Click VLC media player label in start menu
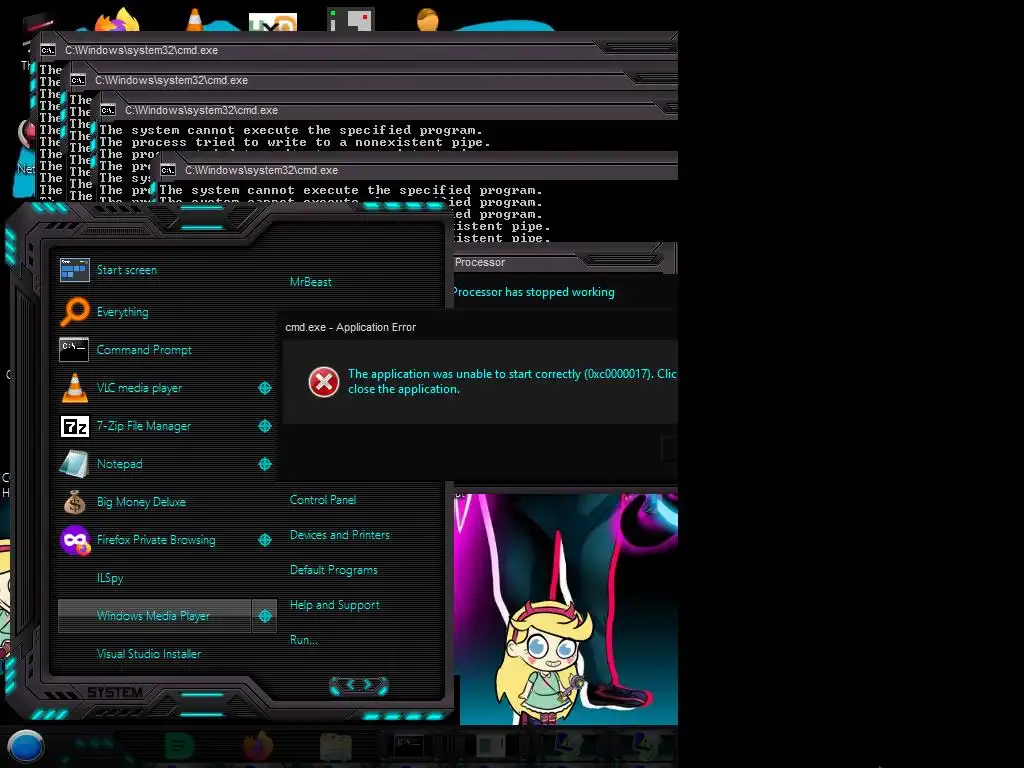Screen dimensions: 1024x768 point(139,388)
